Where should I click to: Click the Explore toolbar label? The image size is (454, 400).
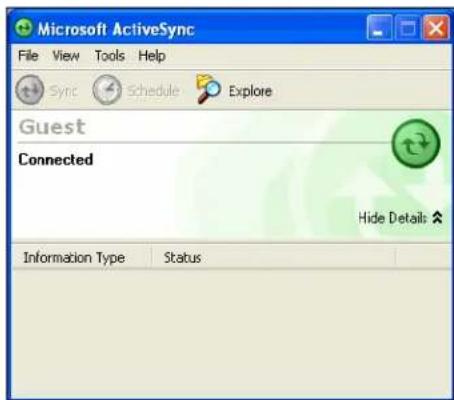click(250, 91)
